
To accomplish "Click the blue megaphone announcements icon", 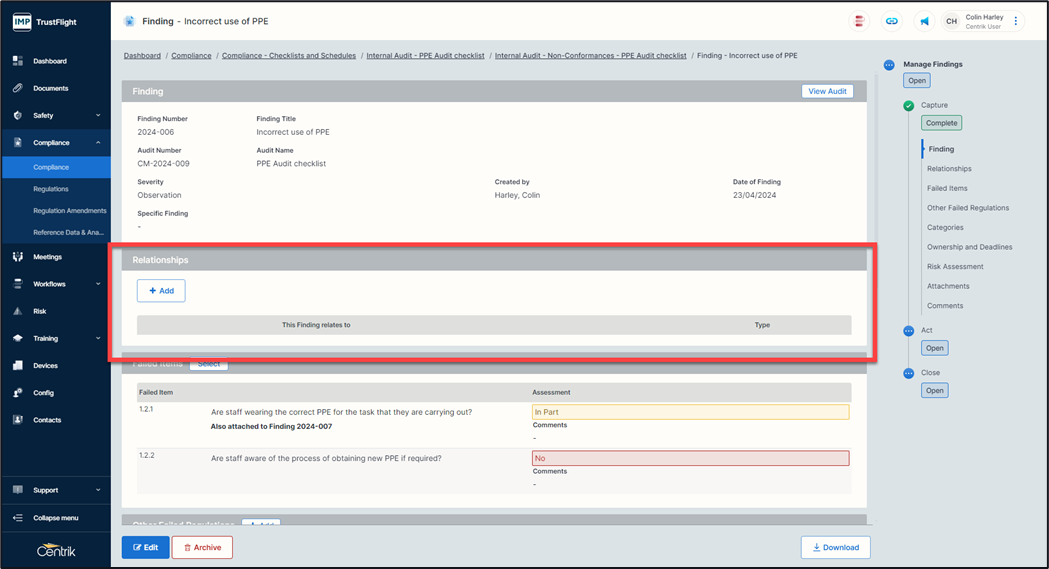I will [924, 21].
